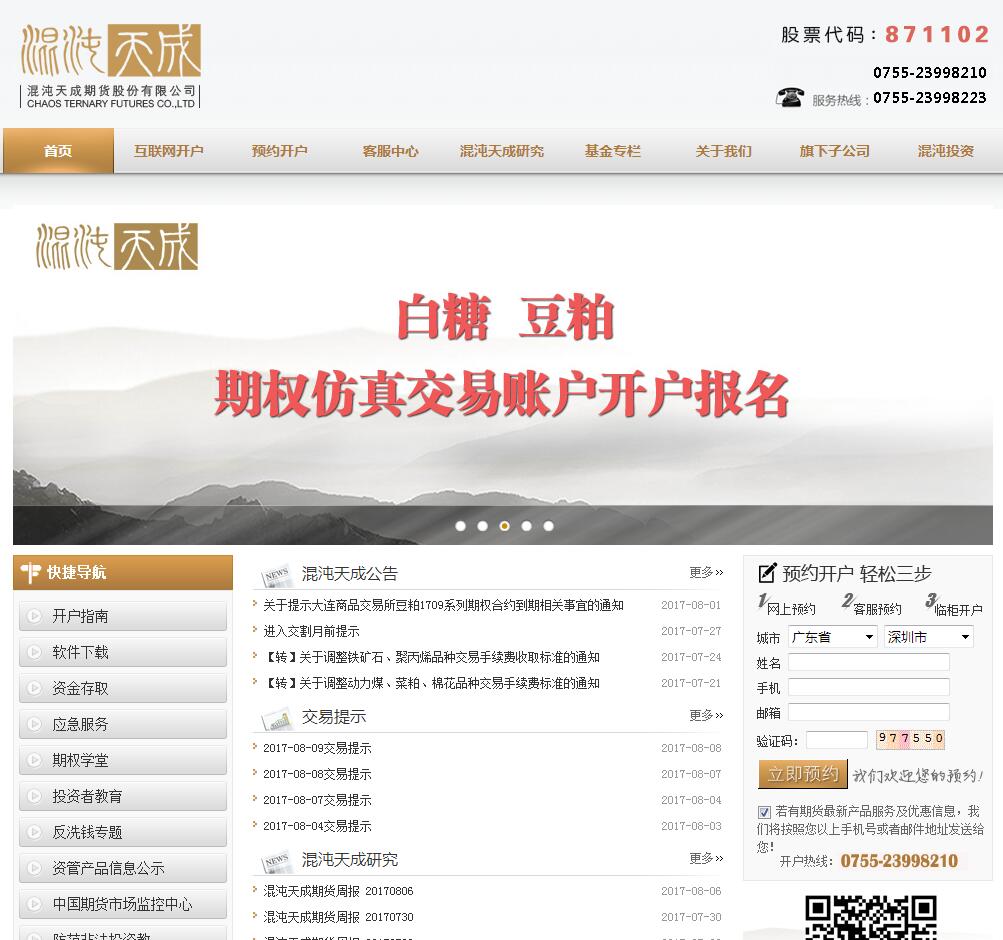
Task: Refresh the 977550 captcha image
Action: click(910, 739)
